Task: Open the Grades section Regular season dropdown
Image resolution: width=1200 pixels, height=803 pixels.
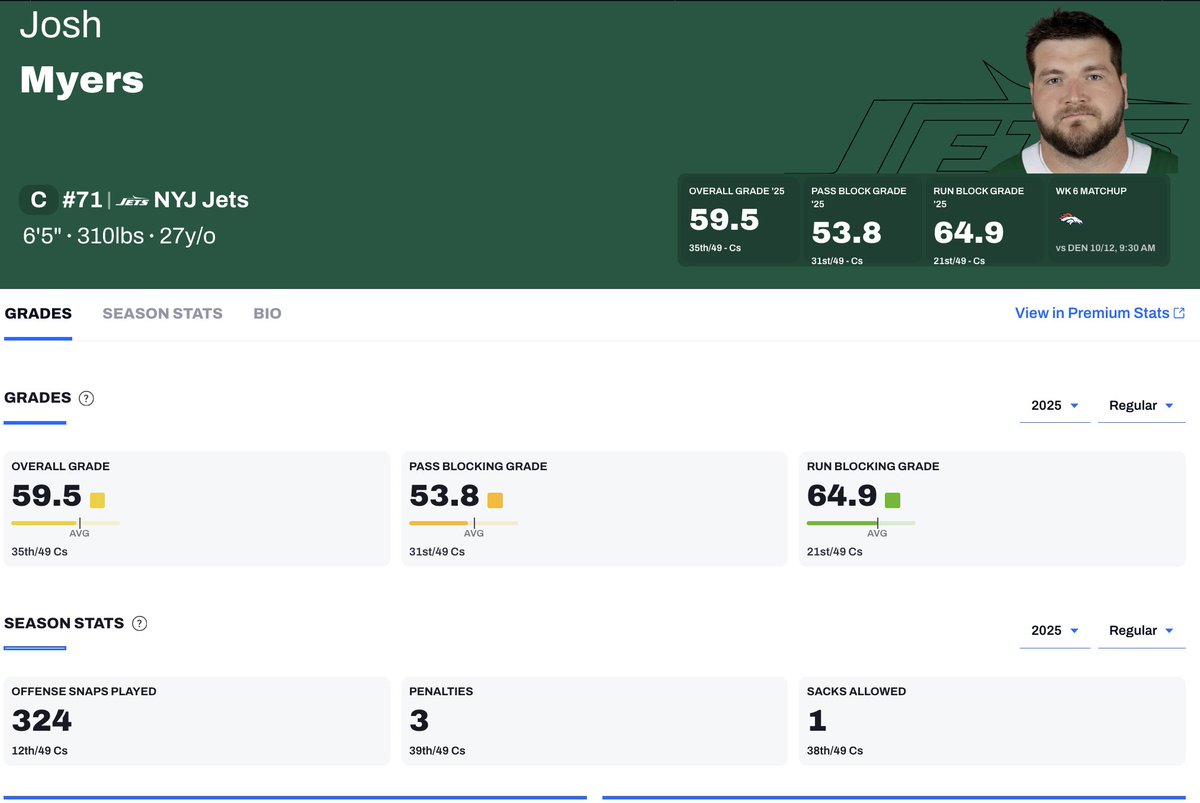Action: 1141,406
